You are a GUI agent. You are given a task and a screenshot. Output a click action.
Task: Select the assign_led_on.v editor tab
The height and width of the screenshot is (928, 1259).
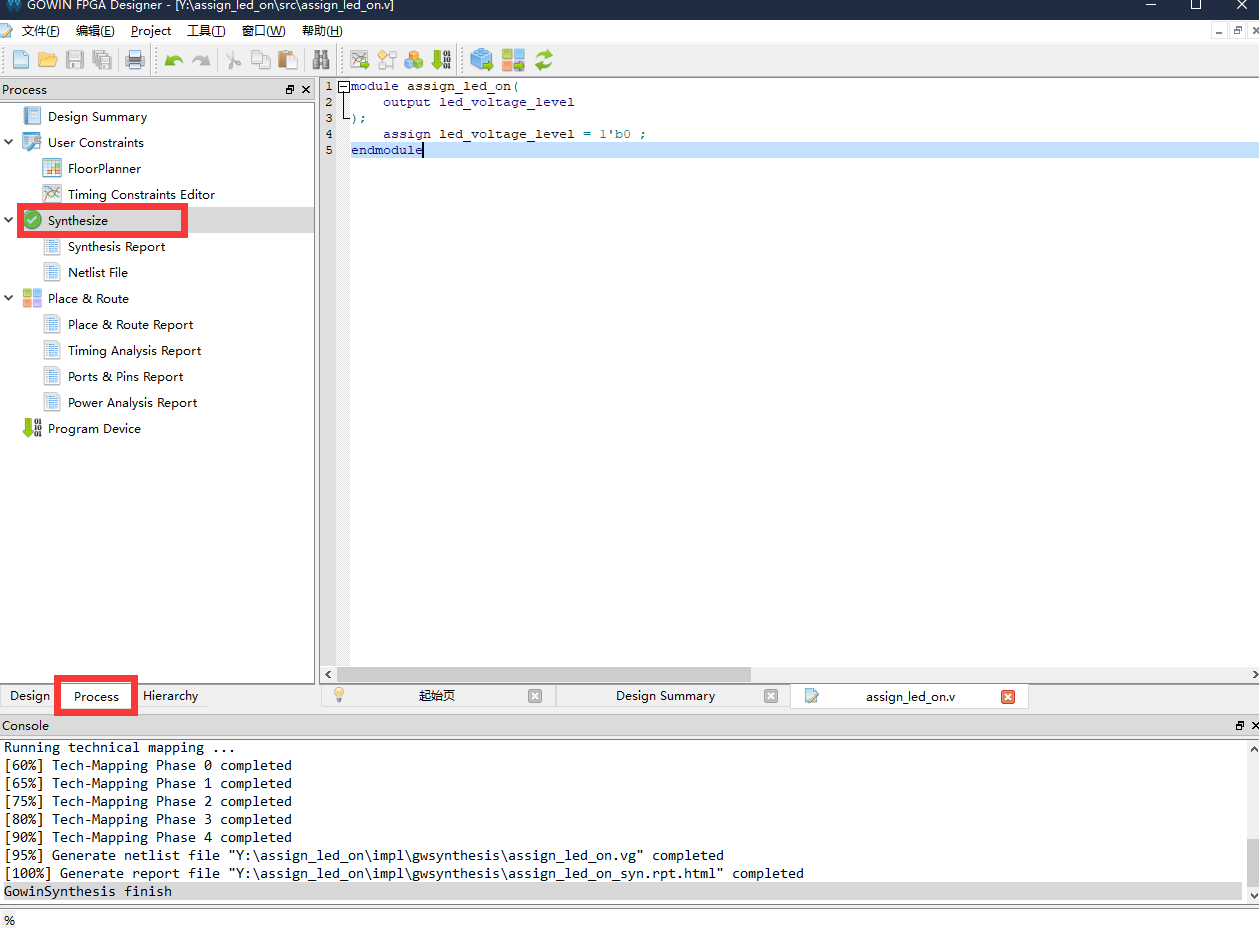pyautogui.click(x=911, y=697)
